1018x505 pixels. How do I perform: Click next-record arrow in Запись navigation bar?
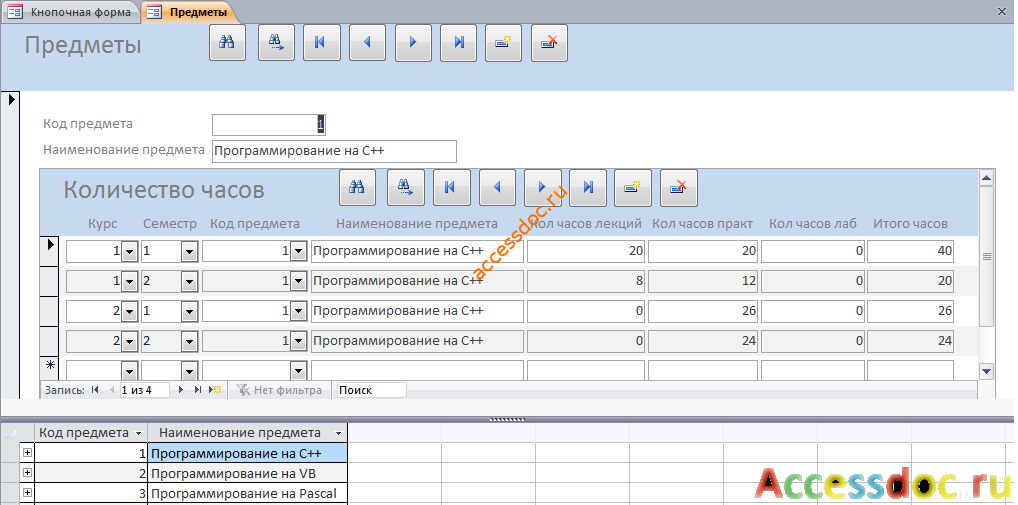[181, 389]
